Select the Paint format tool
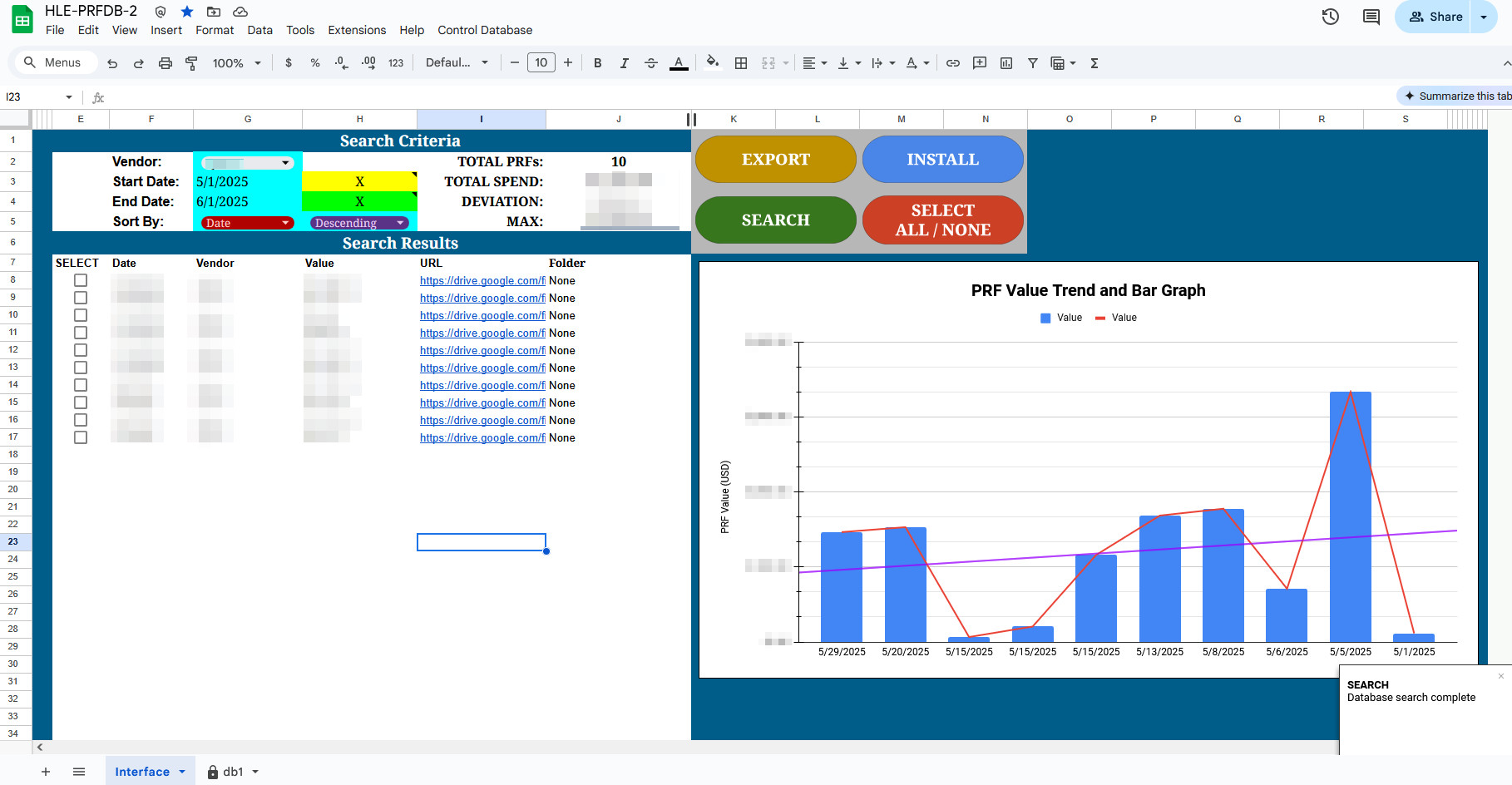The image size is (1512, 785). pos(191,63)
